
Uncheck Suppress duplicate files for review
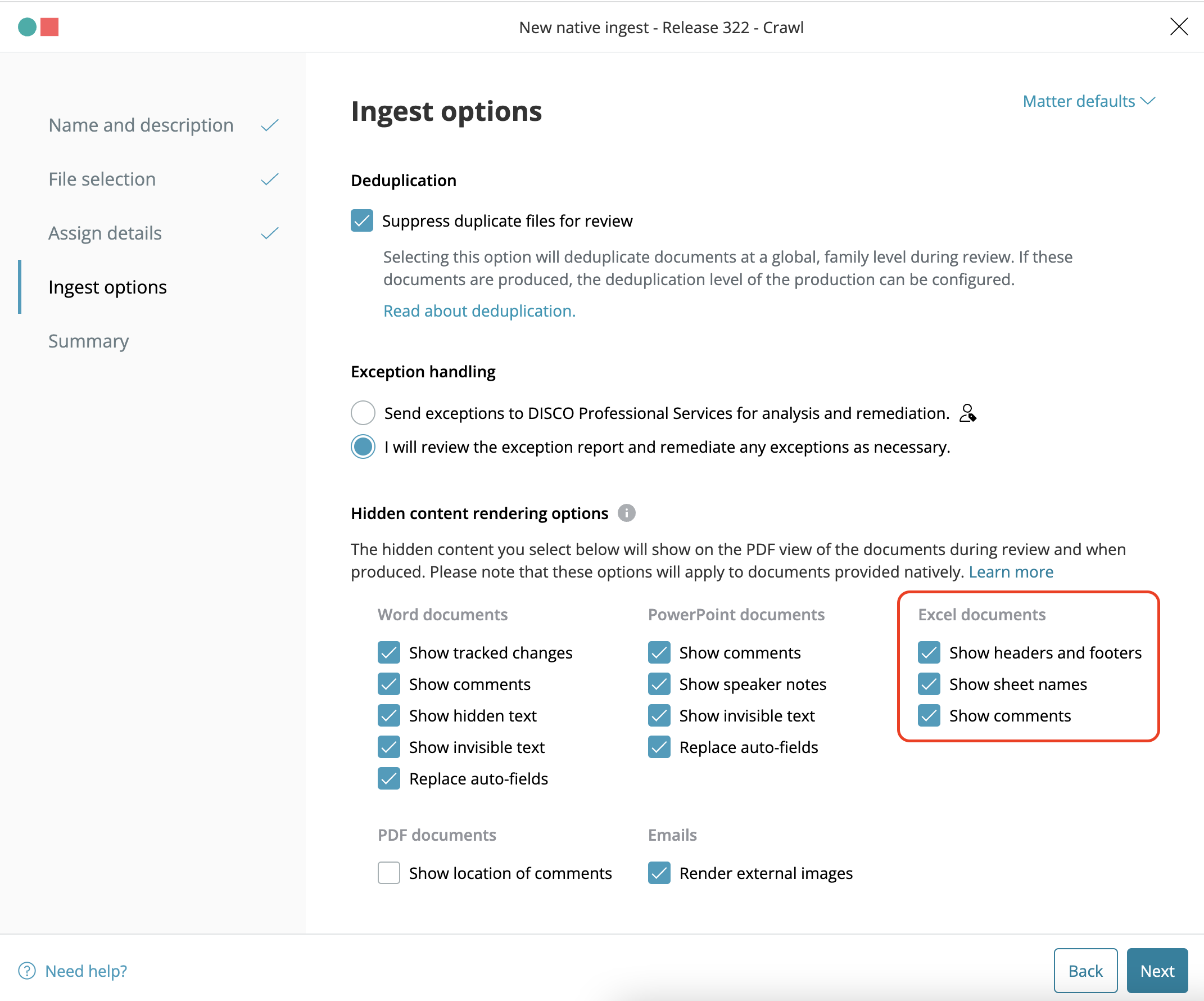pos(362,221)
